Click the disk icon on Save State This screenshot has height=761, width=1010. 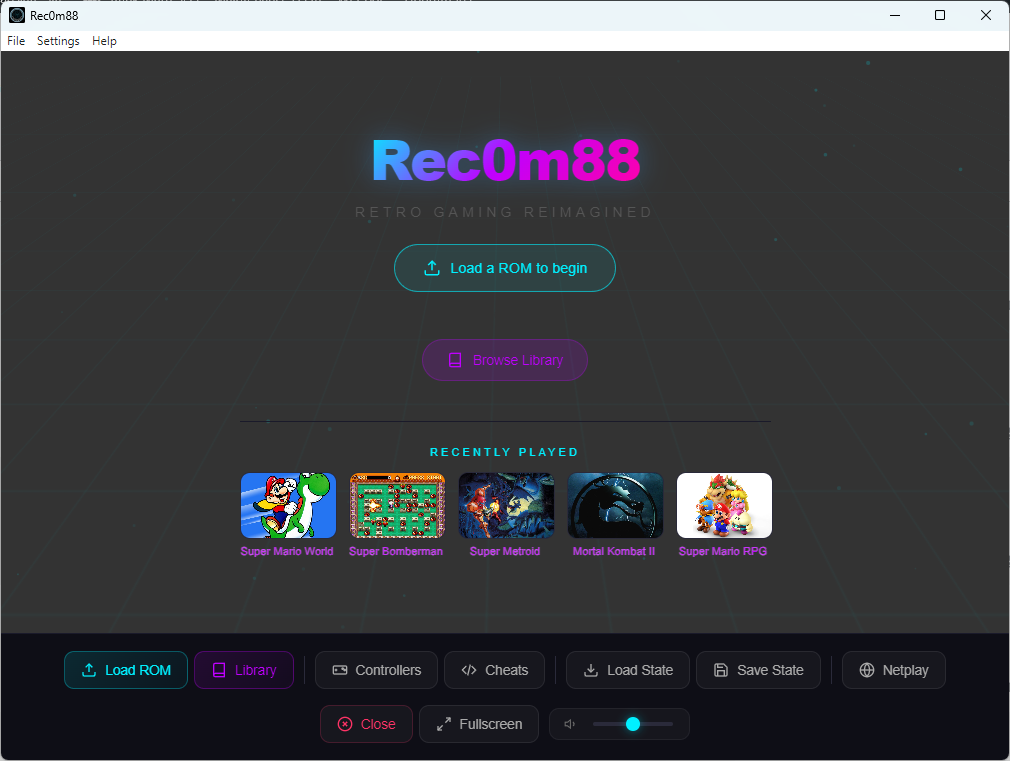point(721,670)
